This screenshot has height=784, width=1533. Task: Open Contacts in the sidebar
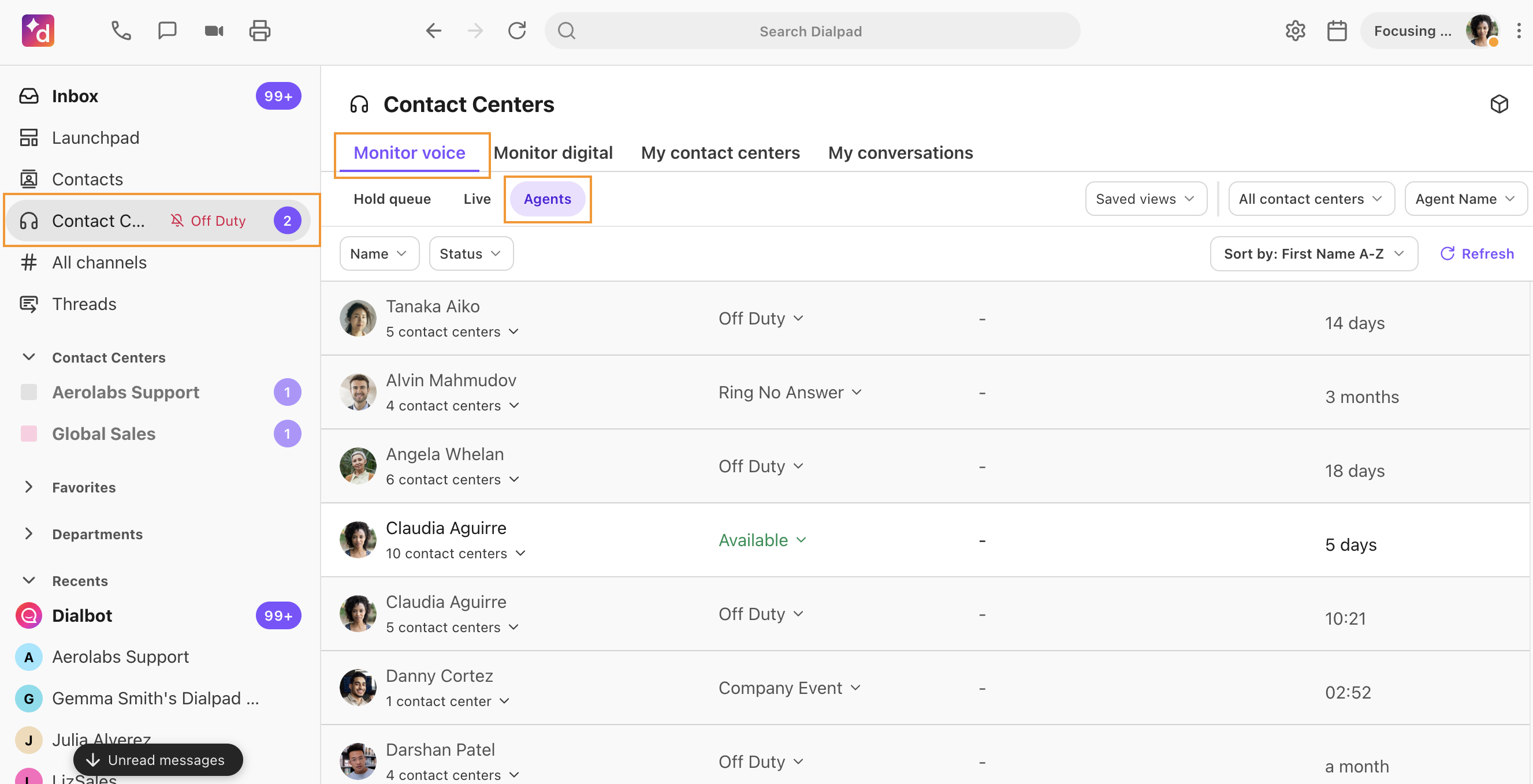(x=159, y=179)
